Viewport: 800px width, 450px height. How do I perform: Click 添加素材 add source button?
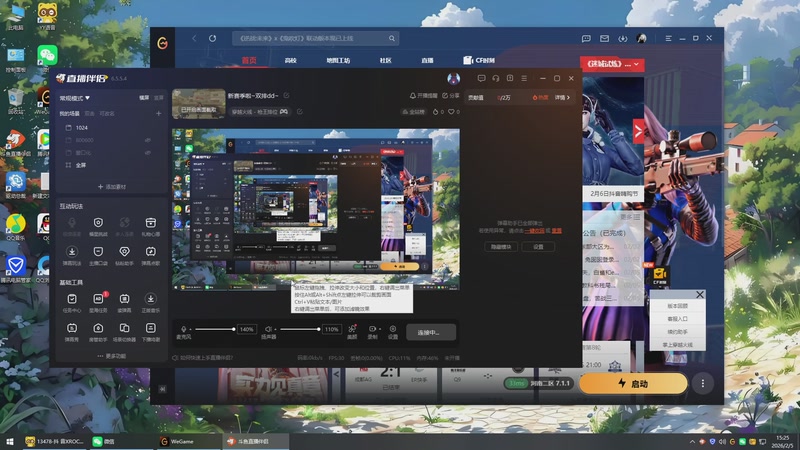click(112, 187)
